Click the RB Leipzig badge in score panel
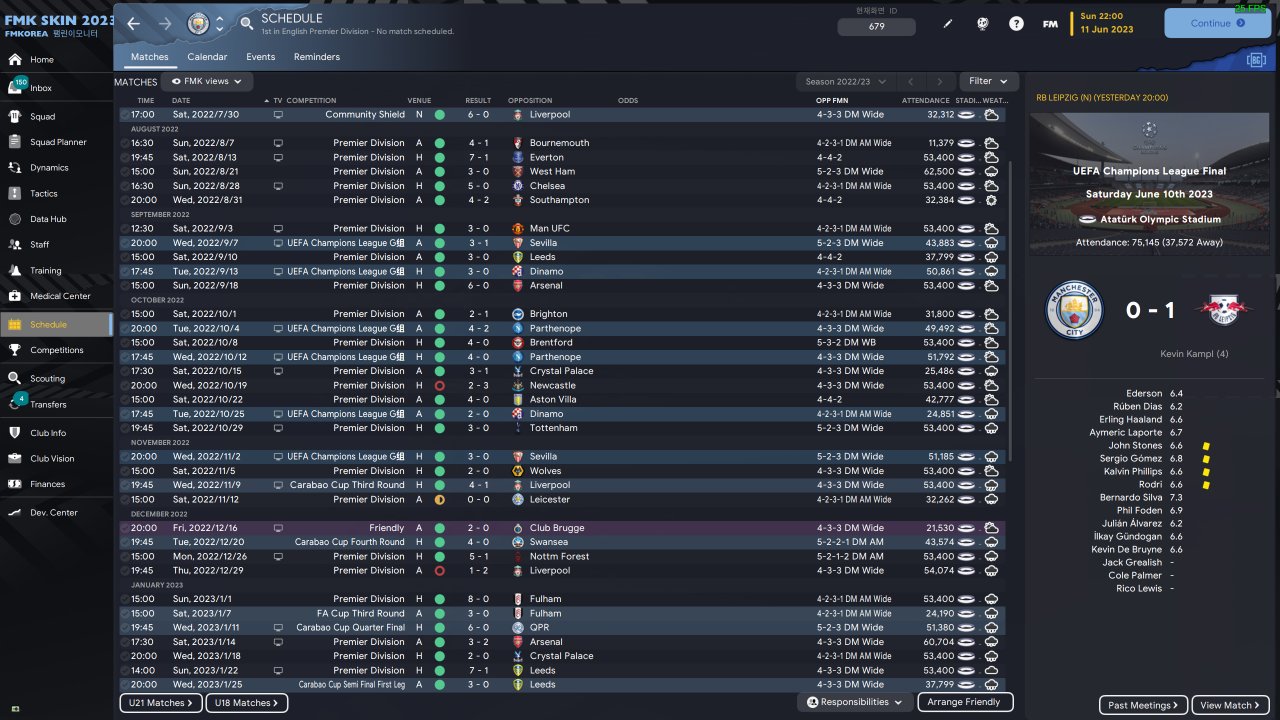 pyautogui.click(x=1223, y=310)
